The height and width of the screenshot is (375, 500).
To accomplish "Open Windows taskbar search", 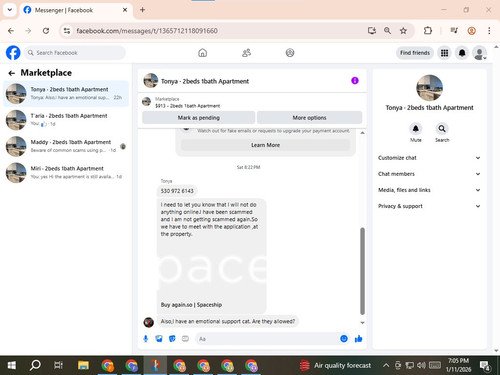I will [35, 365].
